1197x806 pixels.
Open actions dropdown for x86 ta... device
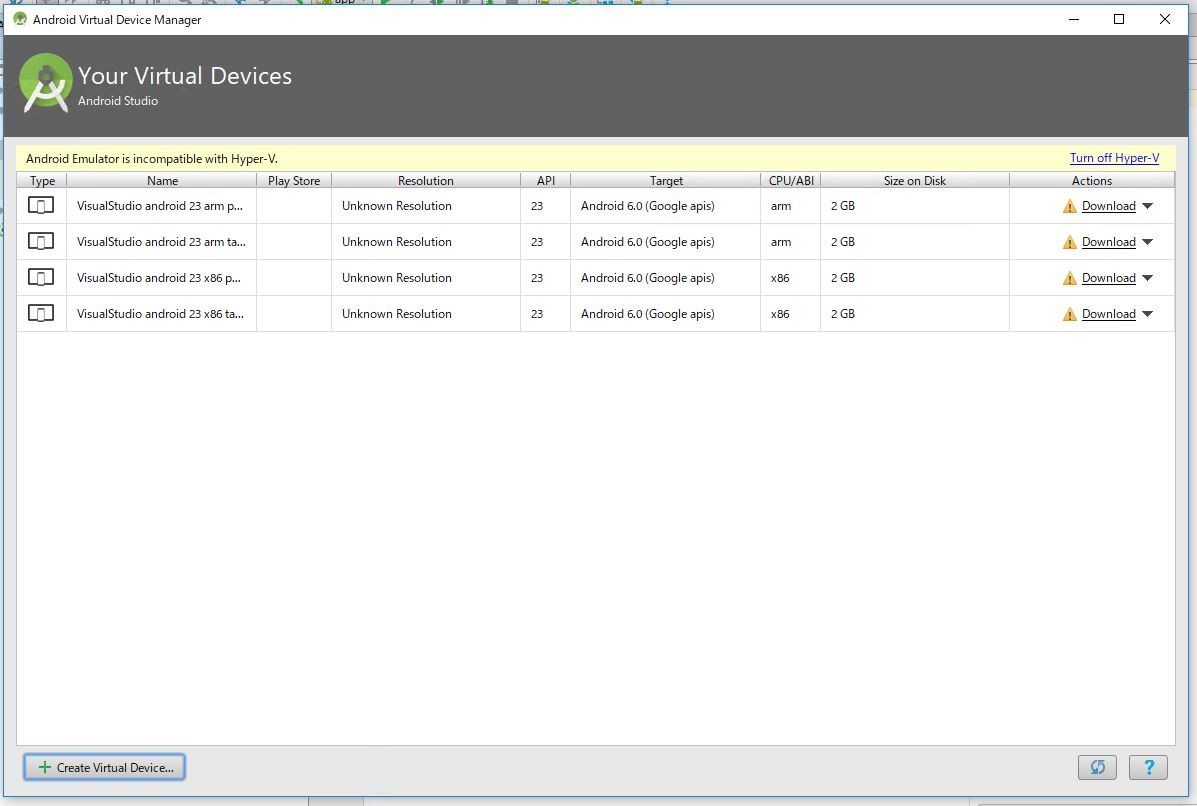point(1147,314)
